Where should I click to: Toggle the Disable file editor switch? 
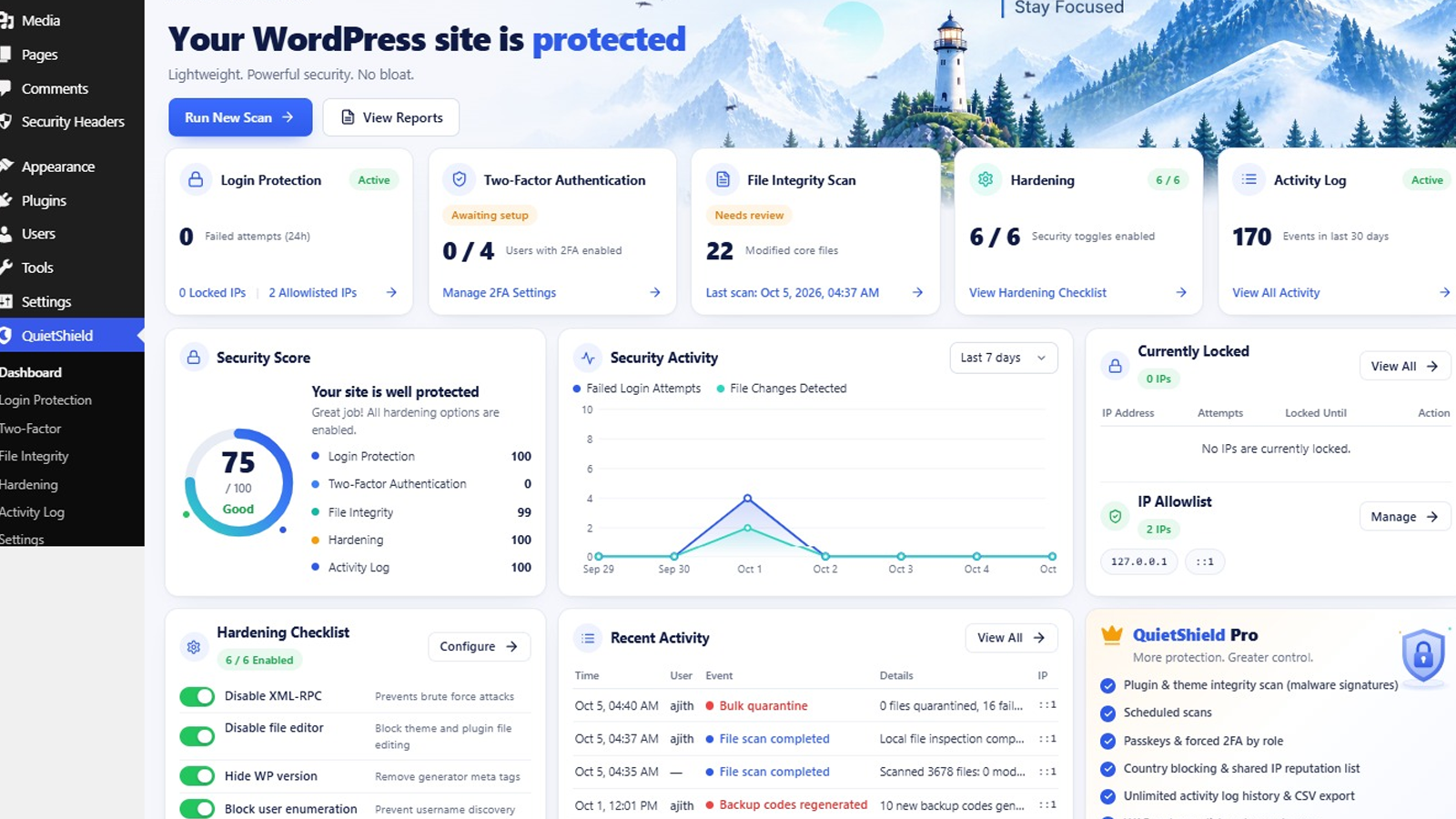[197, 735]
